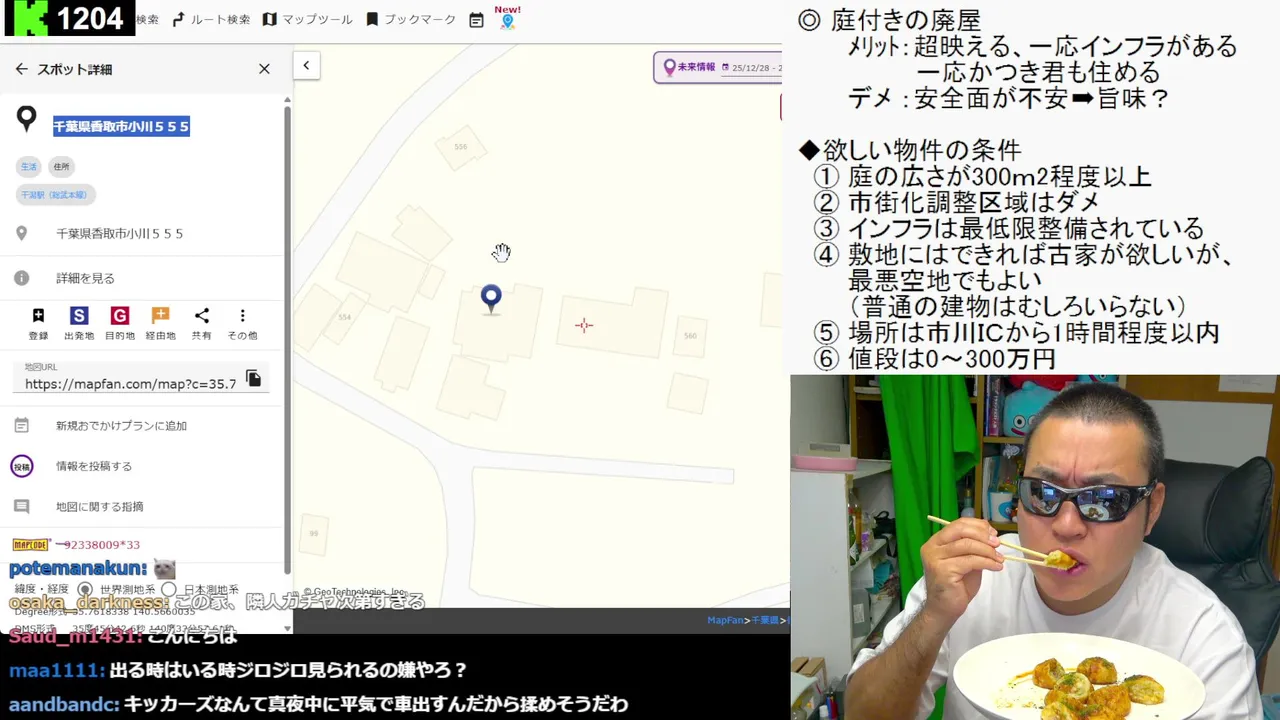Select the 干潟駅(総武本線) station chip
1280x720 pixels.
(x=54, y=194)
